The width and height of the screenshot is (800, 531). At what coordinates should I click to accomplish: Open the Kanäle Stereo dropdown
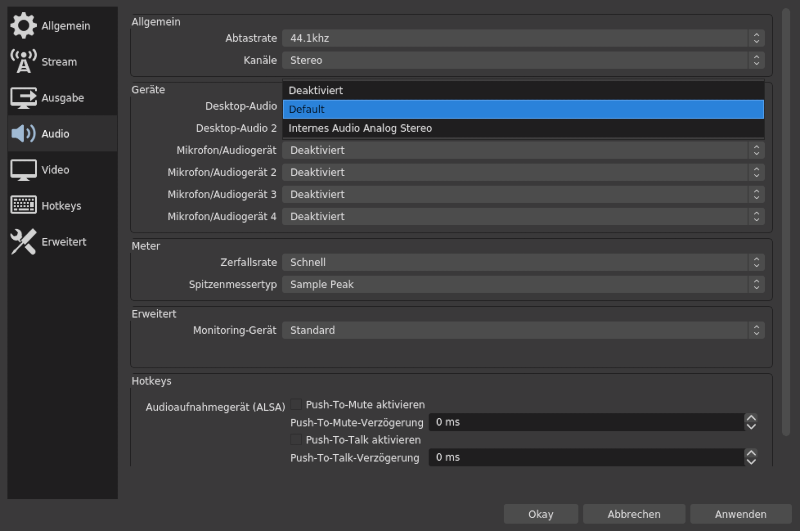click(x=523, y=60)
